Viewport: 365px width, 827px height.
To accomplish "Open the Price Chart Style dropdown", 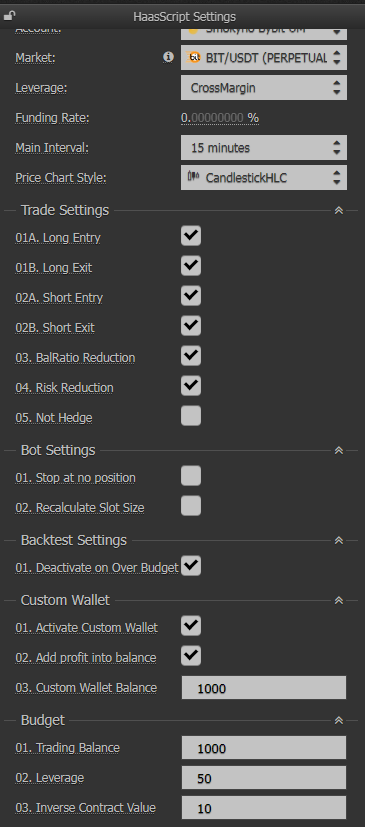I will pos(264,178).
